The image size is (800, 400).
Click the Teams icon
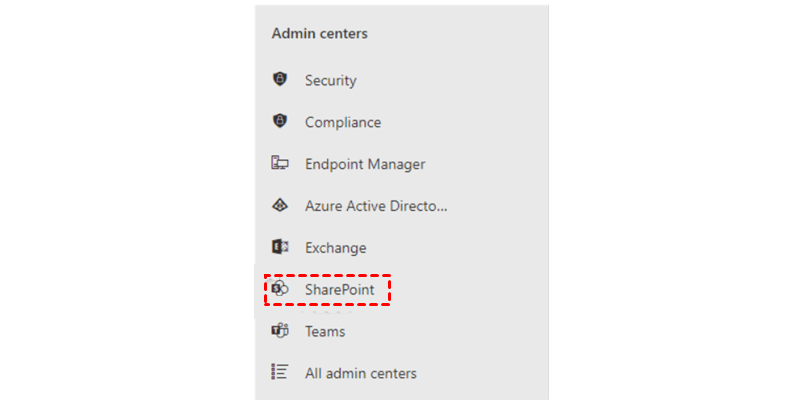(280, 331)
